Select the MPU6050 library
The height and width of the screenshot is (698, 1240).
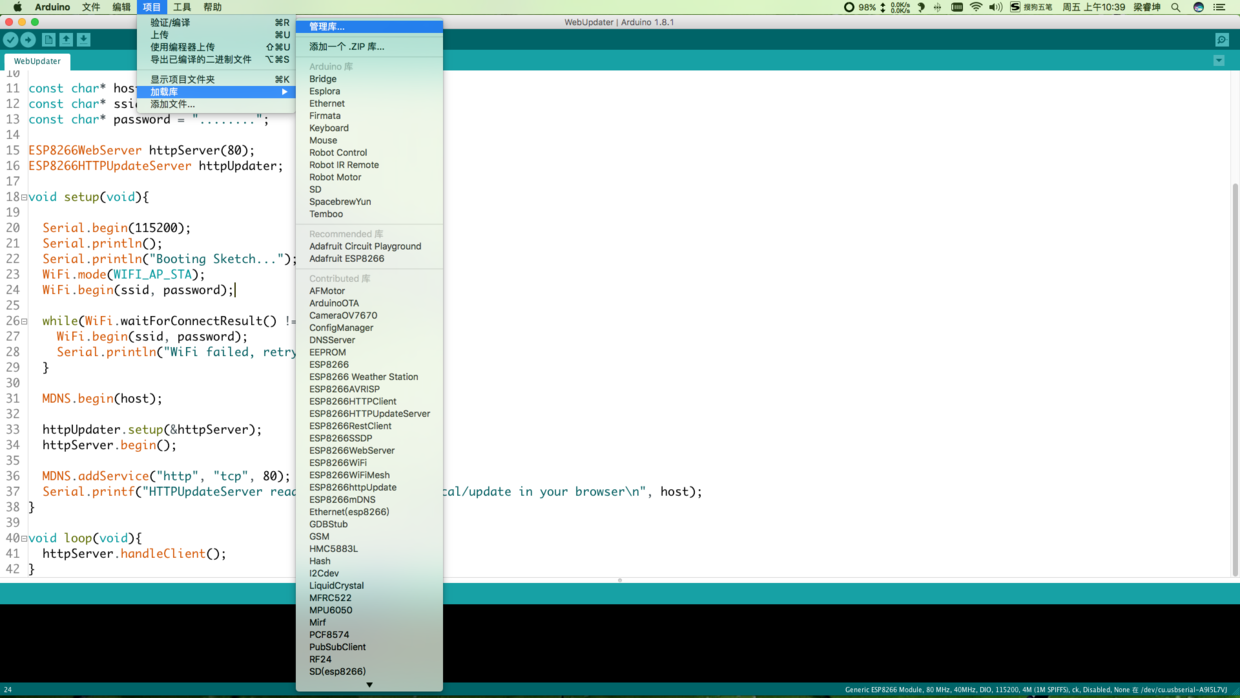(x=369, y=610)
